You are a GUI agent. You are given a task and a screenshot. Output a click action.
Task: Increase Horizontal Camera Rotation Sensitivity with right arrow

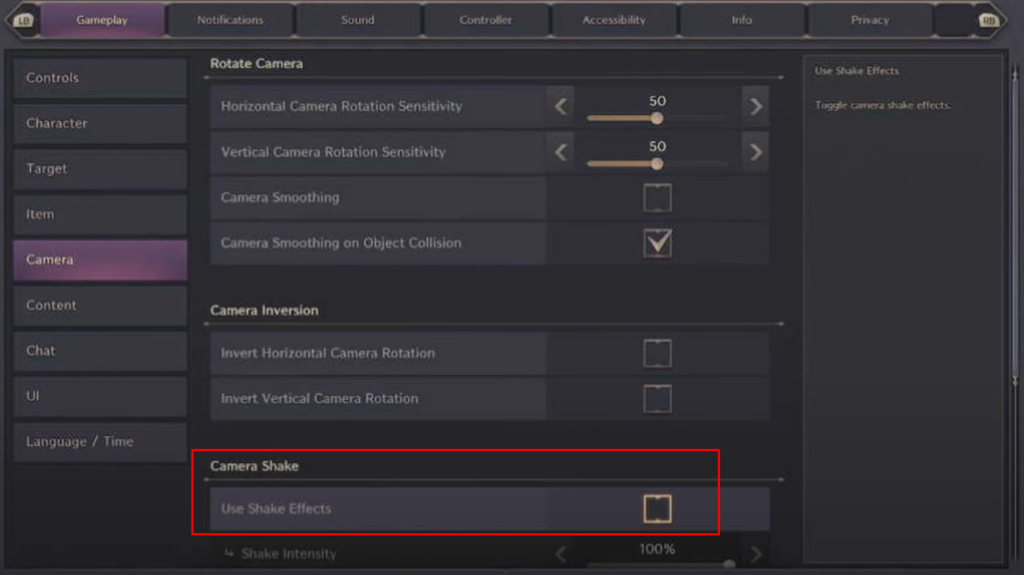pos(756,106)
